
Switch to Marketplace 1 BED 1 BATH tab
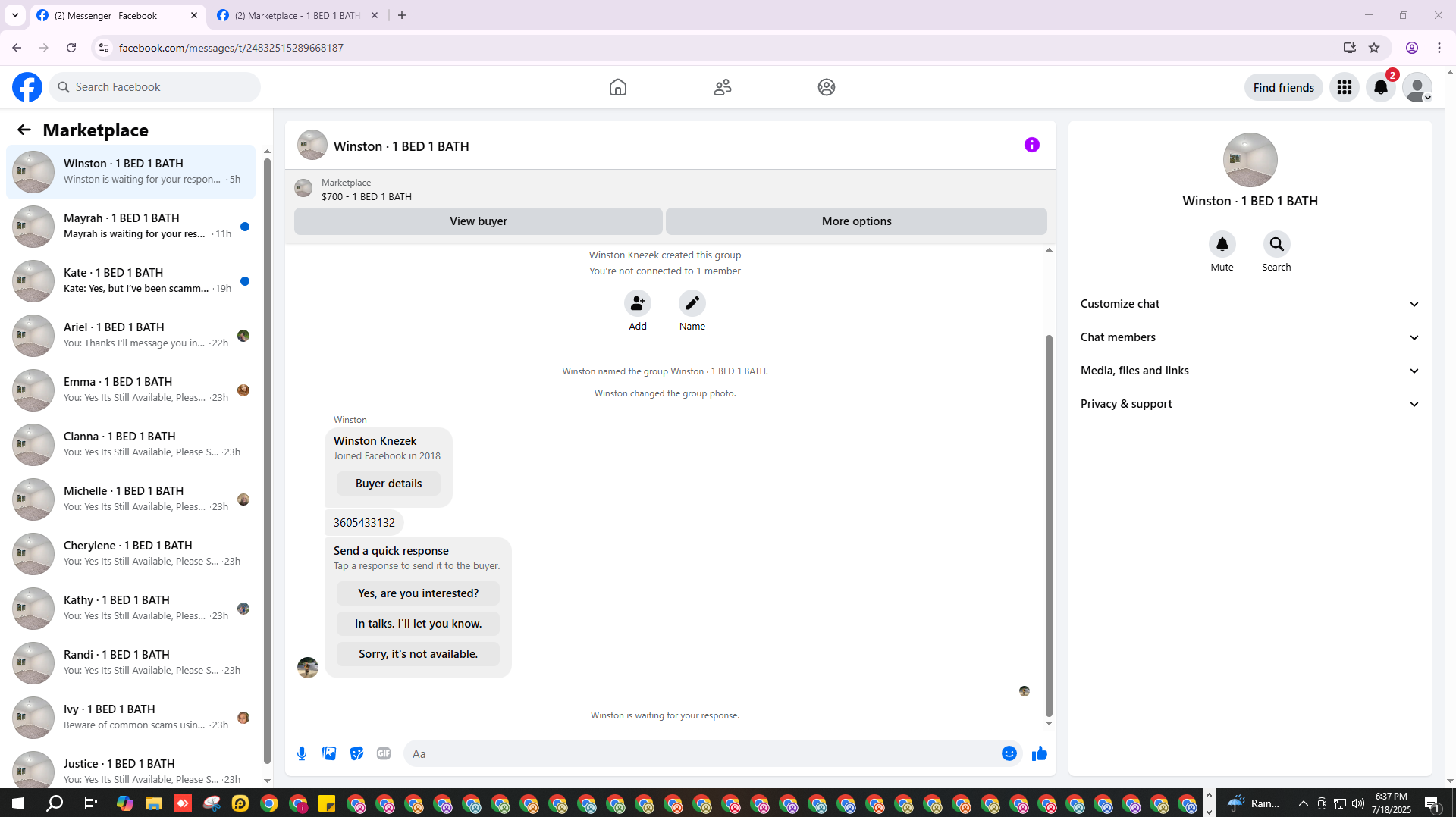(297, 15)
